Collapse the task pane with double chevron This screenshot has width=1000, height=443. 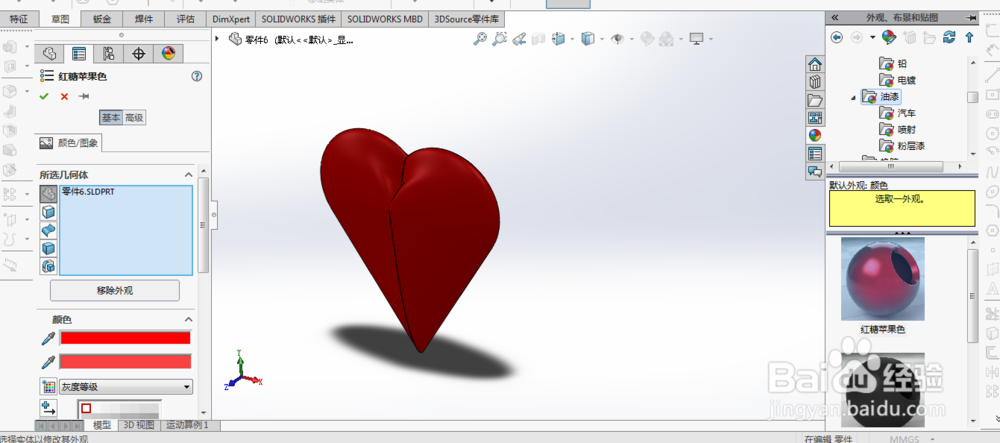835,17
